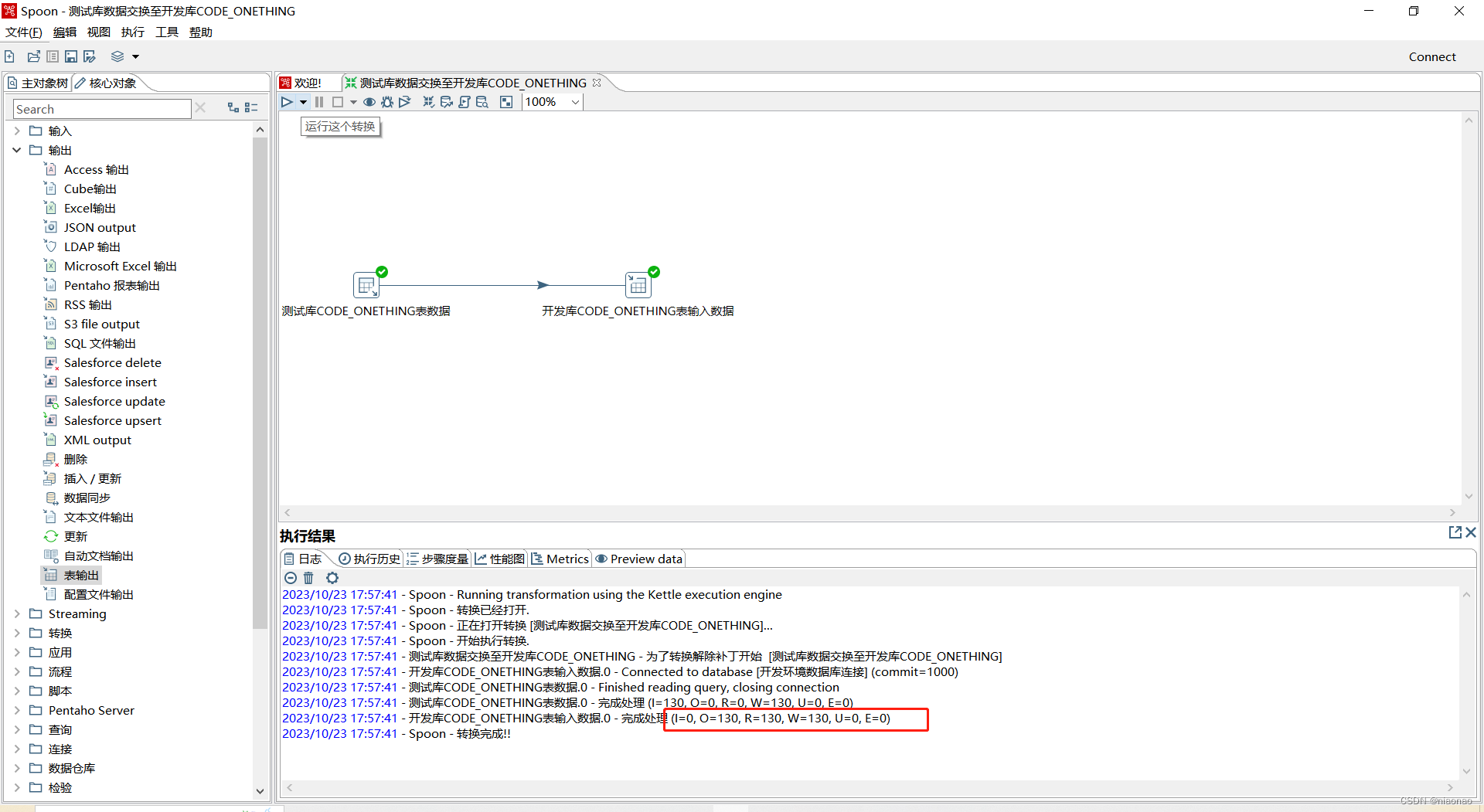1484x812 pixels.
Task: Click the Connect button
Action: click(1431, 56)
